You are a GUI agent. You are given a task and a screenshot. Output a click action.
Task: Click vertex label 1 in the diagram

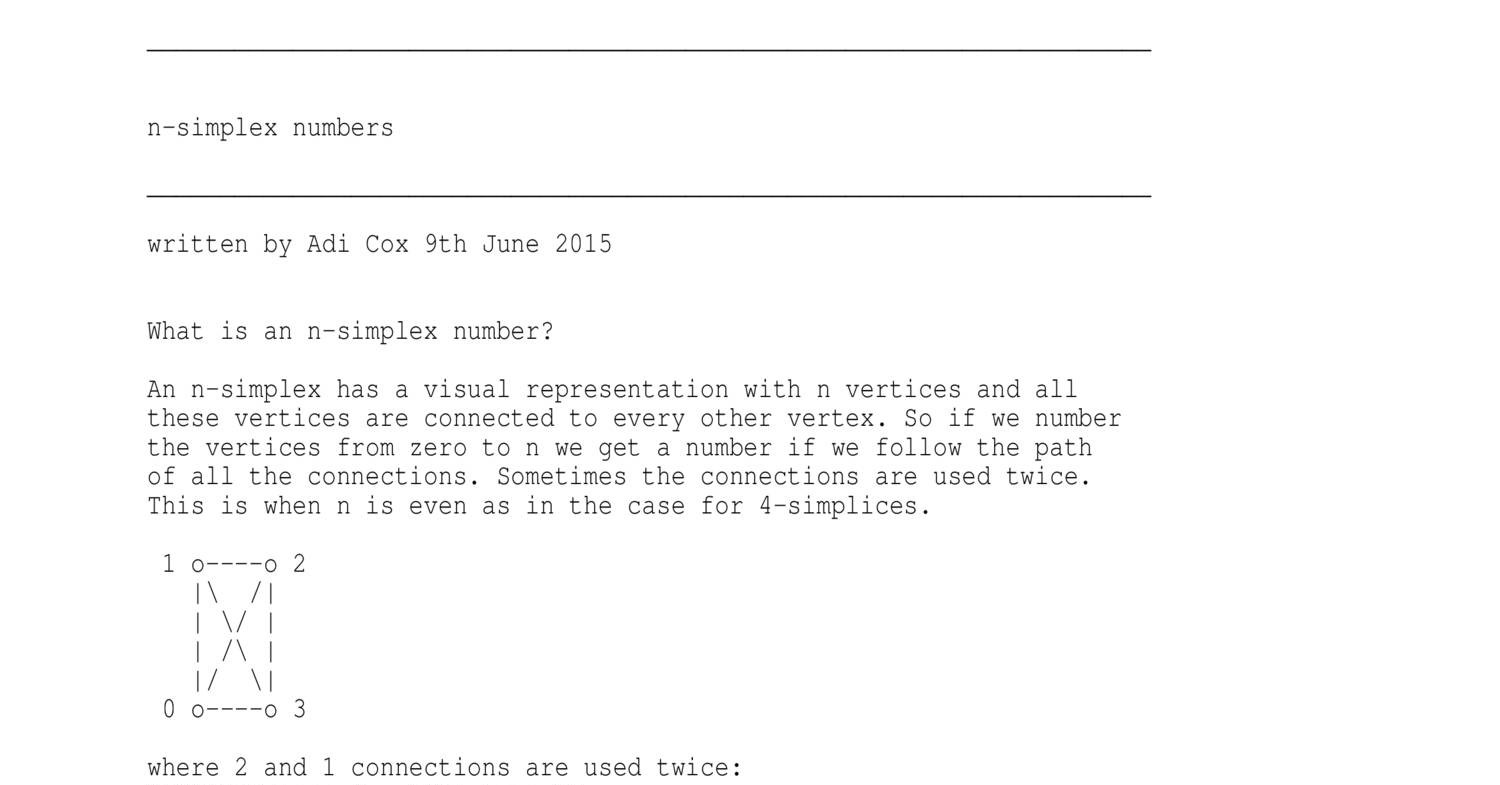[x=169, y=564]
